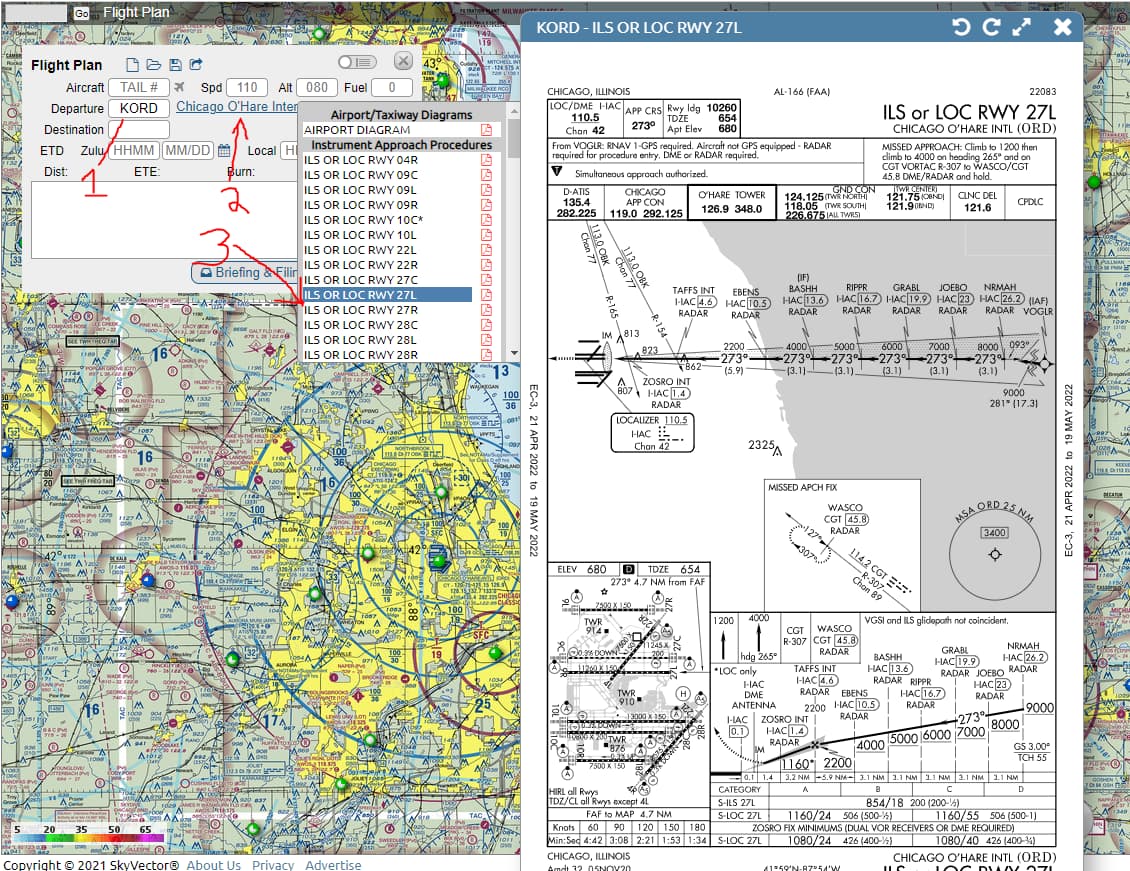
Task: Close the KORD ILS OR LOC RWY 27L chart
Action: [1062, 27]
